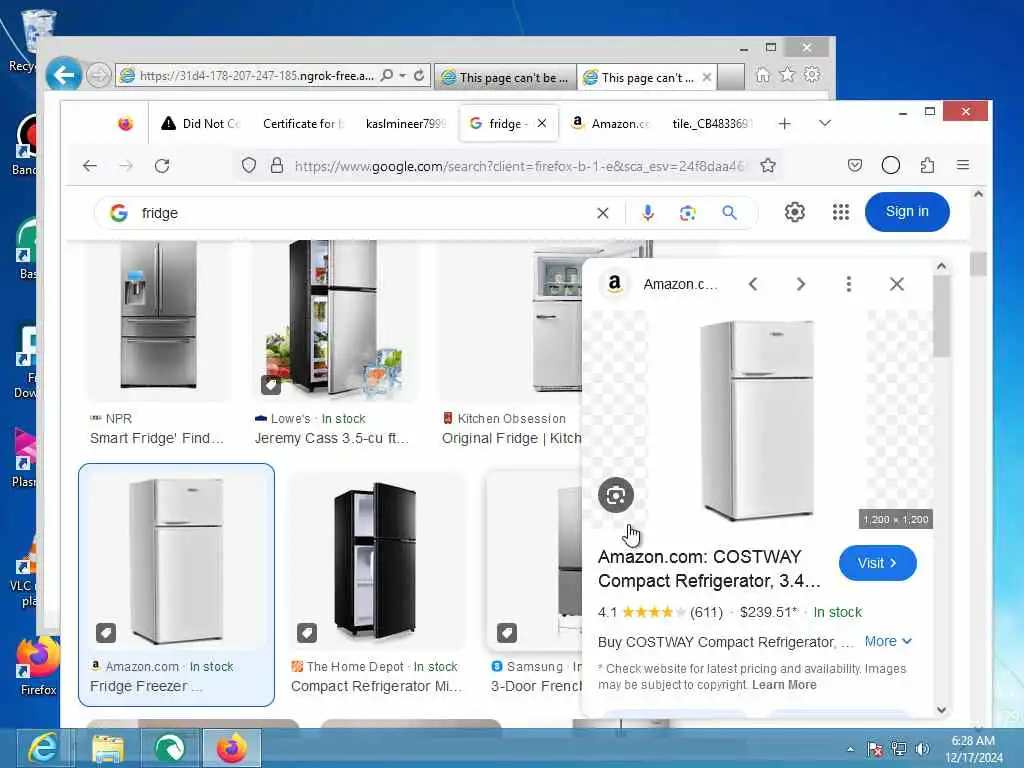Start voice search with the microphone icon

click(x=647, y=213)
